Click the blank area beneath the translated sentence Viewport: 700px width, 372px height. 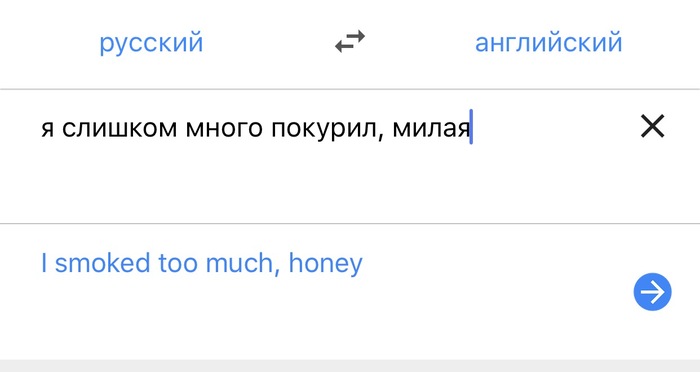pos(312,322)
